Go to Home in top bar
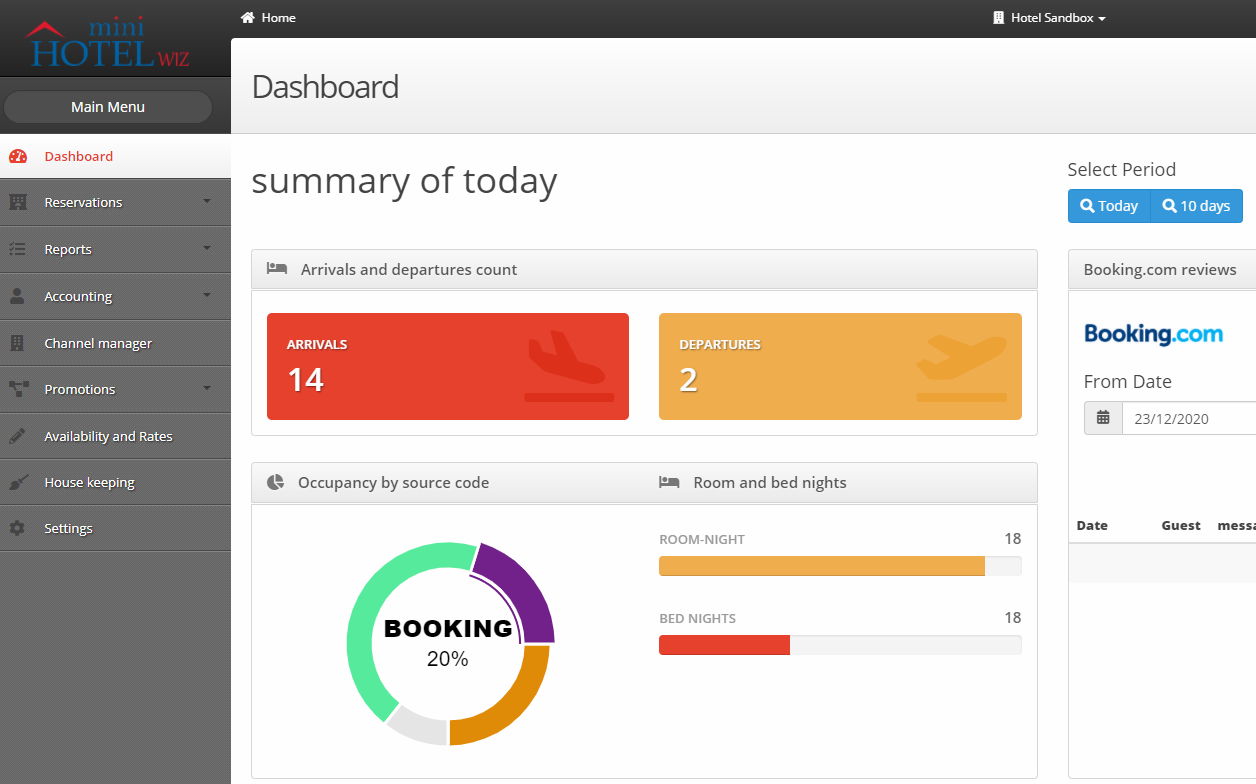1256x784 pixels. (268, 18)
